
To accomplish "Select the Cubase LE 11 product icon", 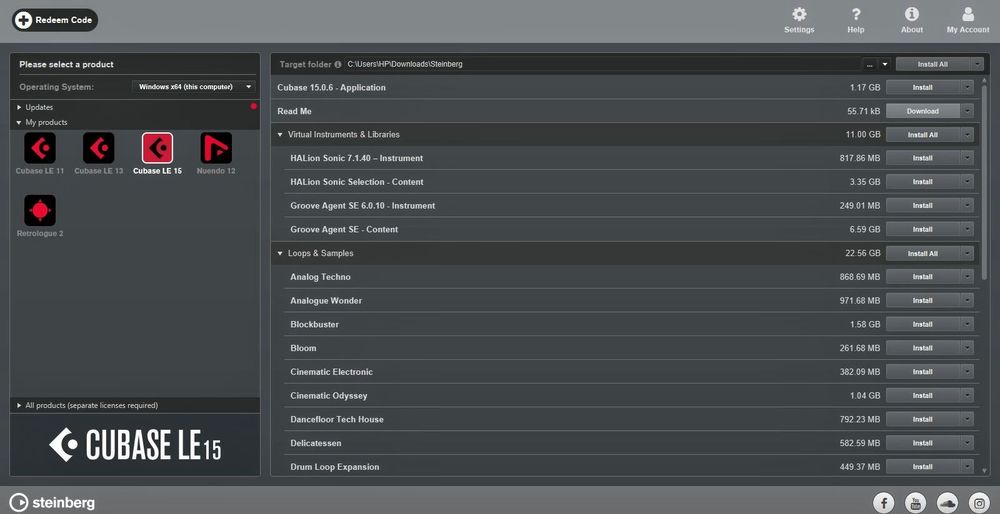I will (40, 148).
